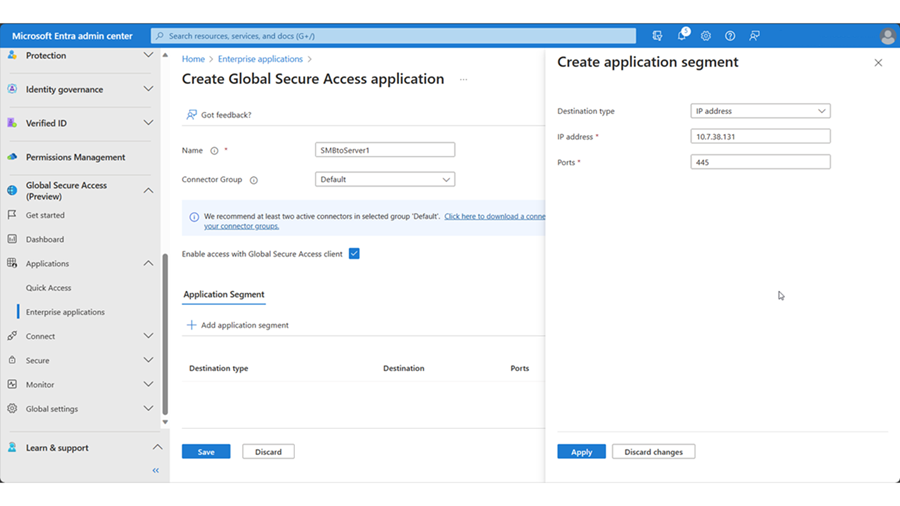This screenshot has width=900, height=506.
Task: Click the Learn & support person icon
Action: click(x=12, y=447)
